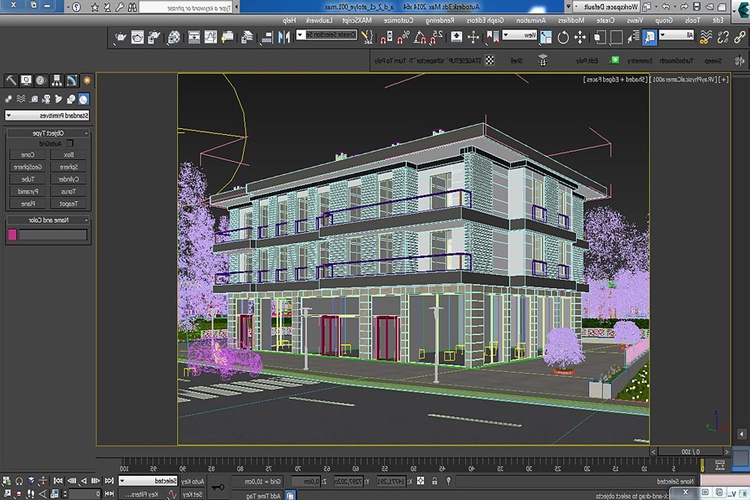Toggle Percent Snap
Screen dimensions: 750x500
pos(403,37)
